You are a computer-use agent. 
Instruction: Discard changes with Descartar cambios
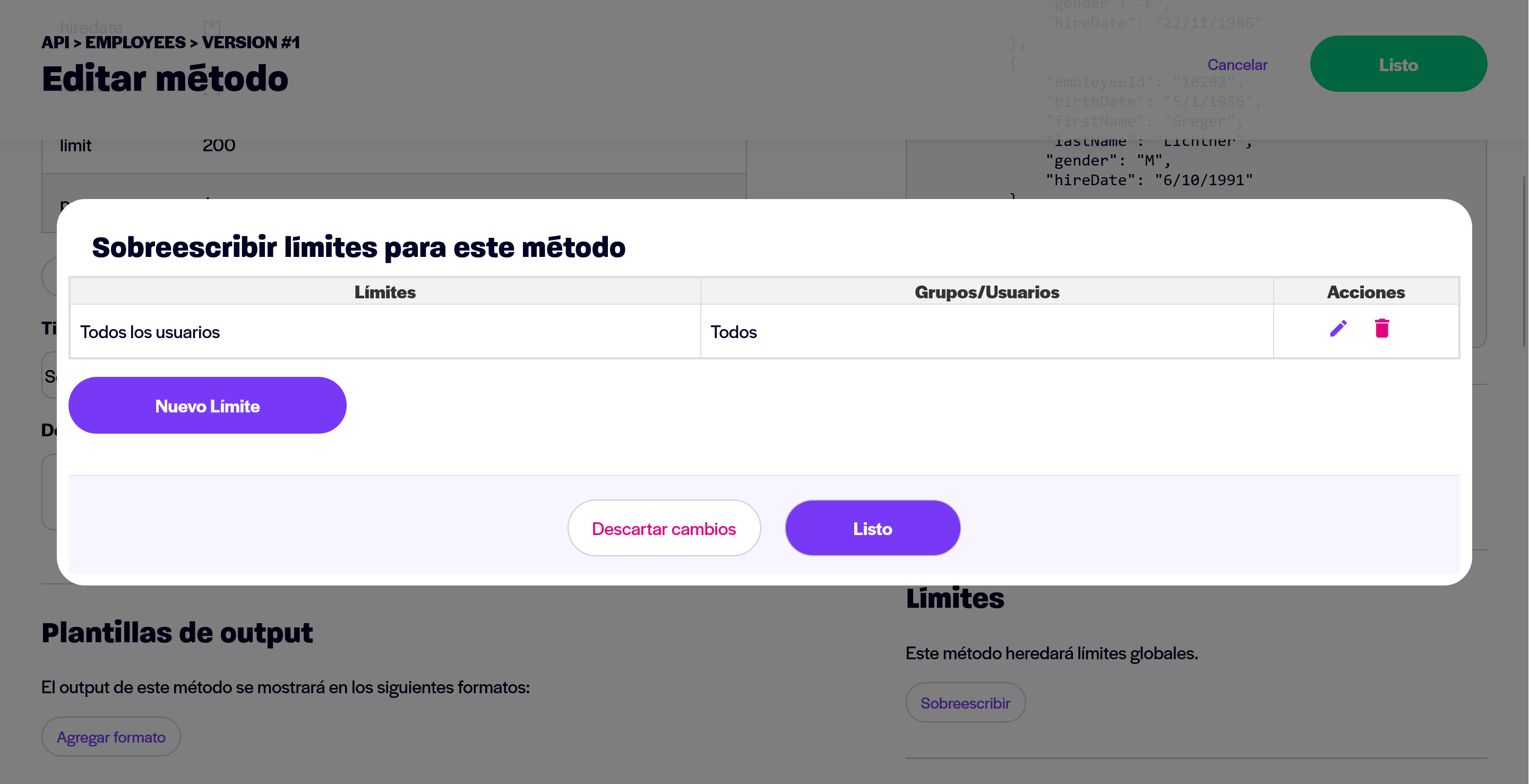click(x=664, y=528)
